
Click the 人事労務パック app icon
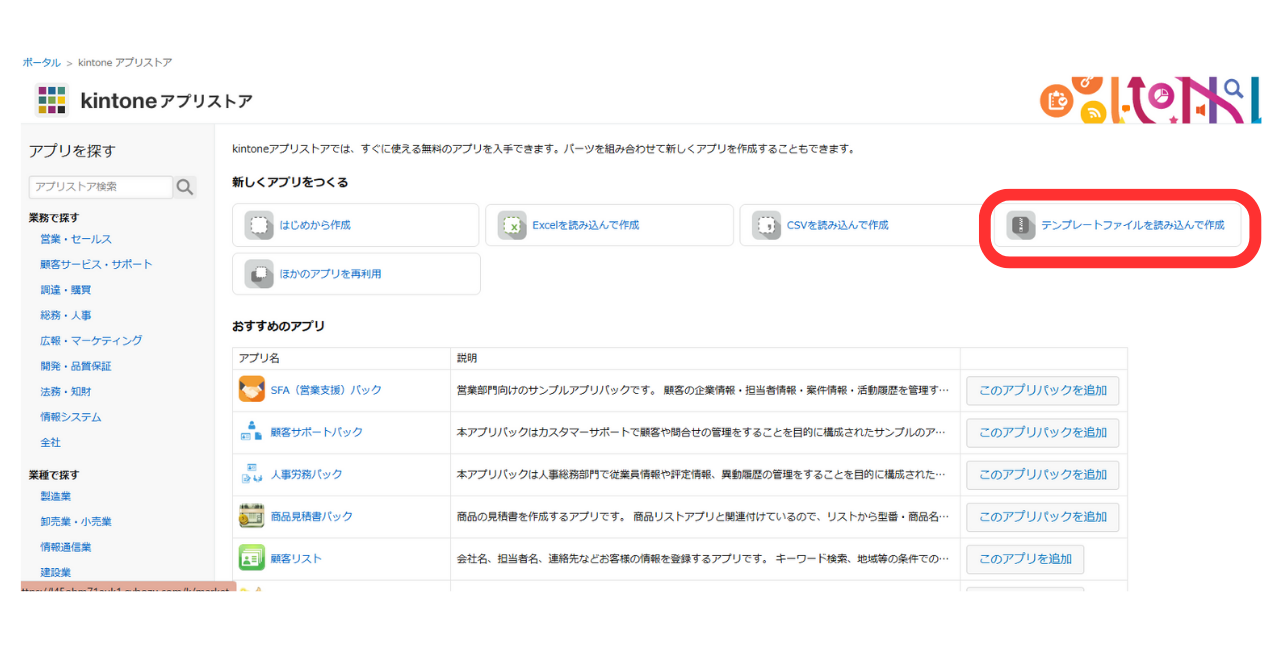(251, 474)
